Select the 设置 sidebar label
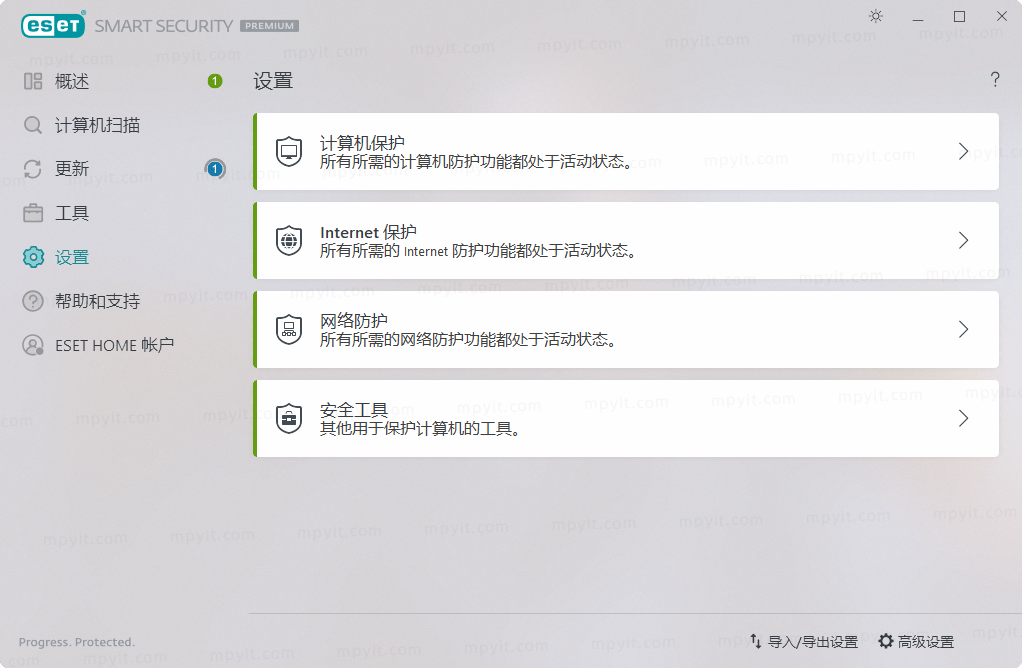 [x=72, y=257]
